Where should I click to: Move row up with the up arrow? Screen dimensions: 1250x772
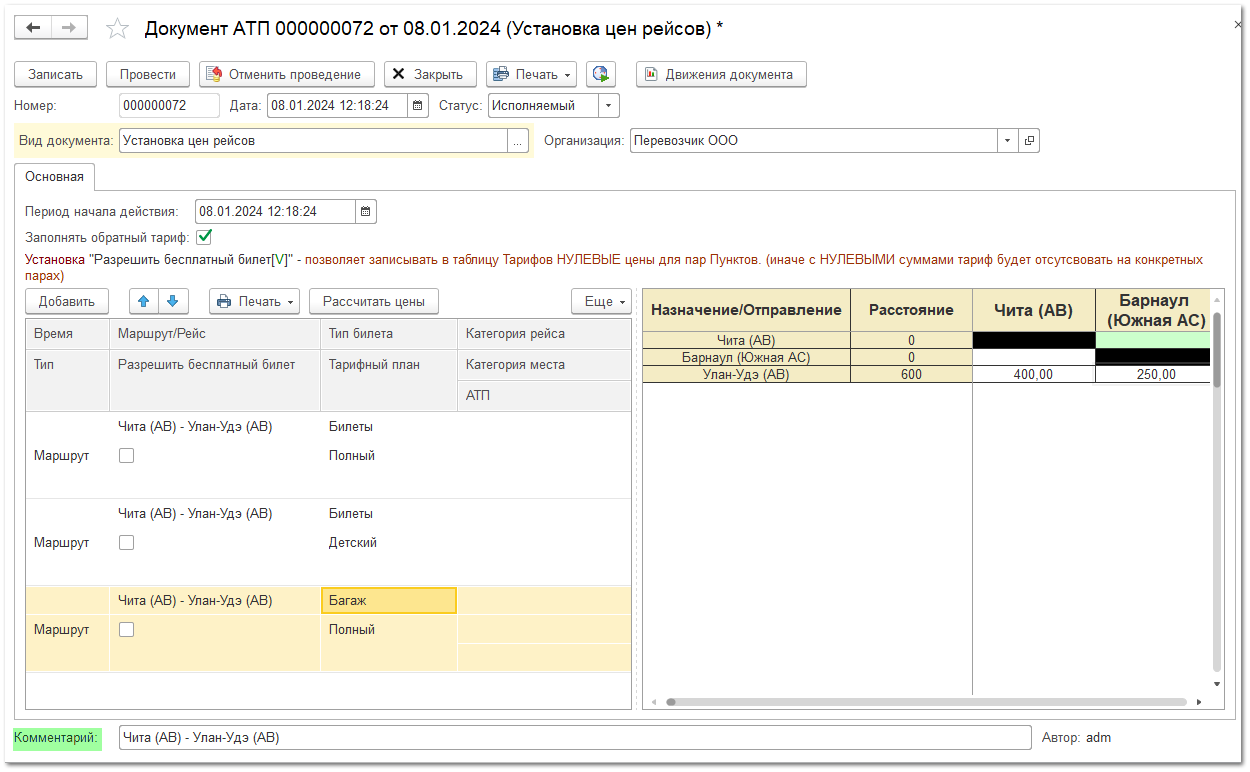144,301
